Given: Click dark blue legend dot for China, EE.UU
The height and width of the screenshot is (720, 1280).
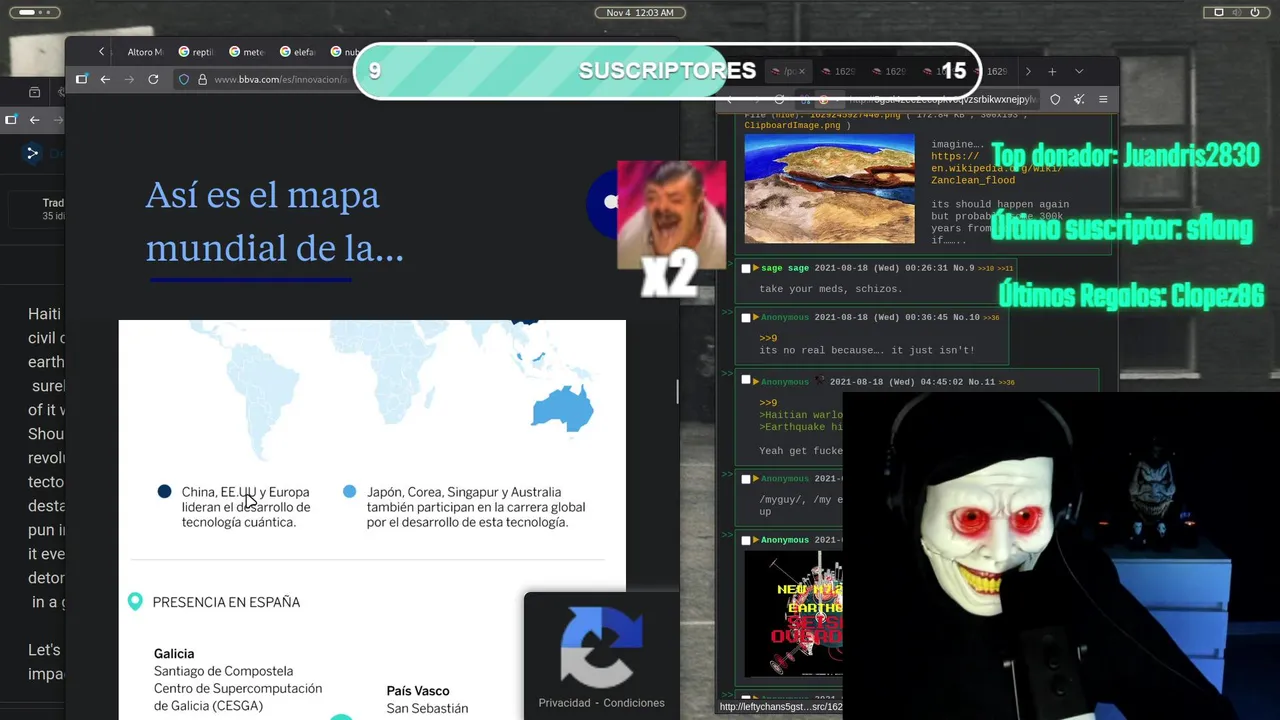Looking at the screenshot, I should point(165,492).
